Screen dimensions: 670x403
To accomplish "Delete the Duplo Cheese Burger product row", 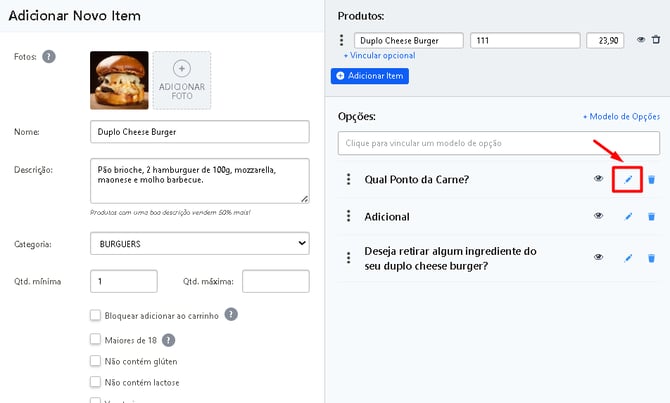I will (656, 40).
